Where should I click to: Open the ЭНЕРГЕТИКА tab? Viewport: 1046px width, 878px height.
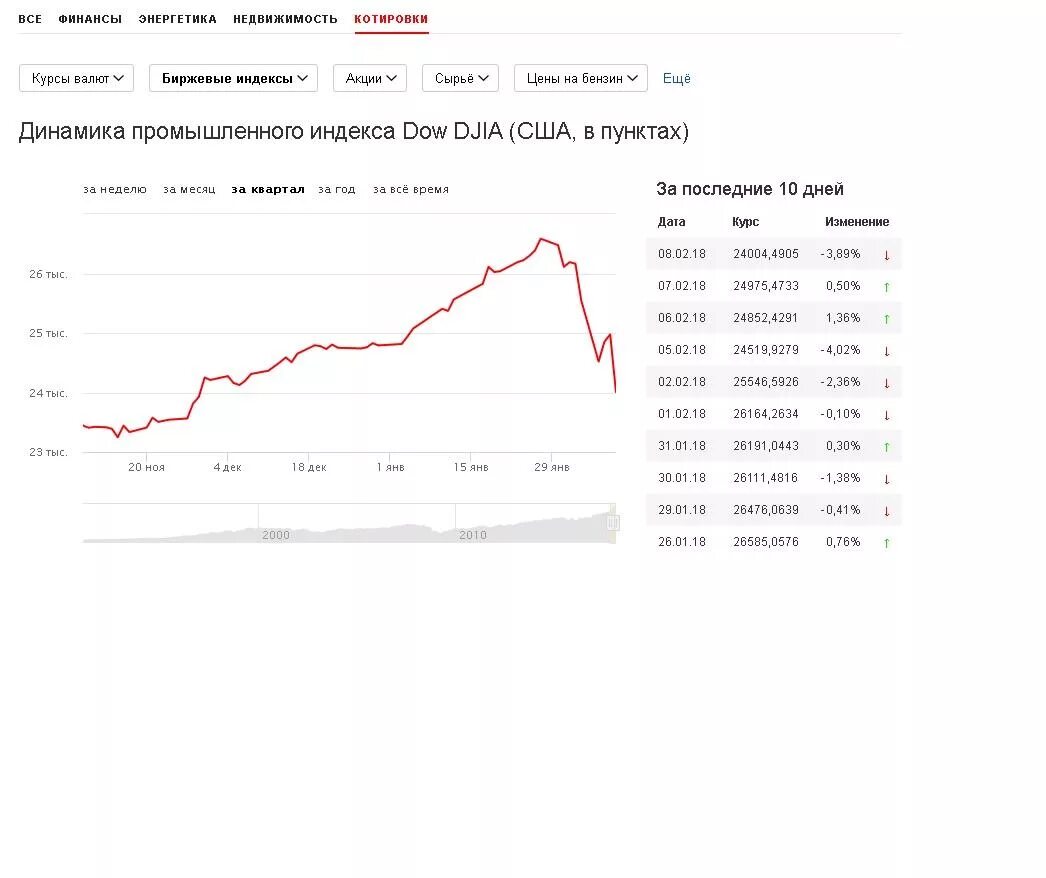[x=177, y=19]
